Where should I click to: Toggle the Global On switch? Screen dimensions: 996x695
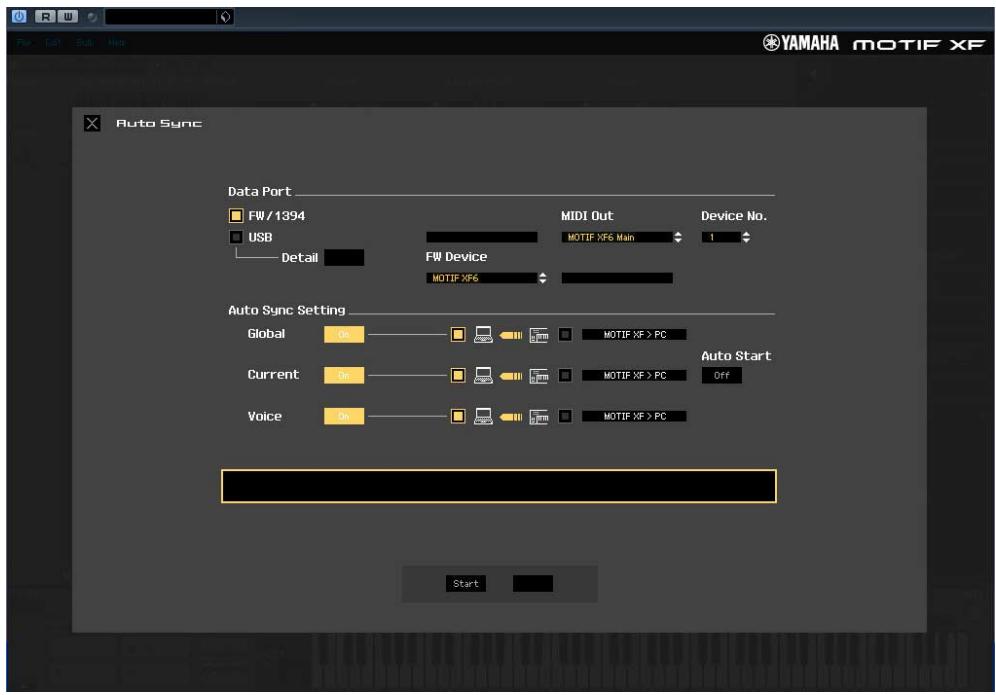coord(344,335)
